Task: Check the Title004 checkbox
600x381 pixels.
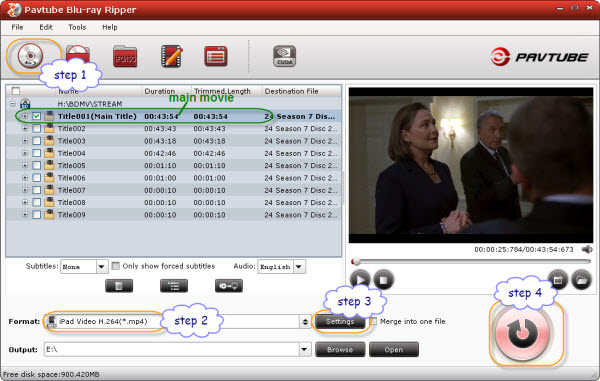Action: click(37, 153)
